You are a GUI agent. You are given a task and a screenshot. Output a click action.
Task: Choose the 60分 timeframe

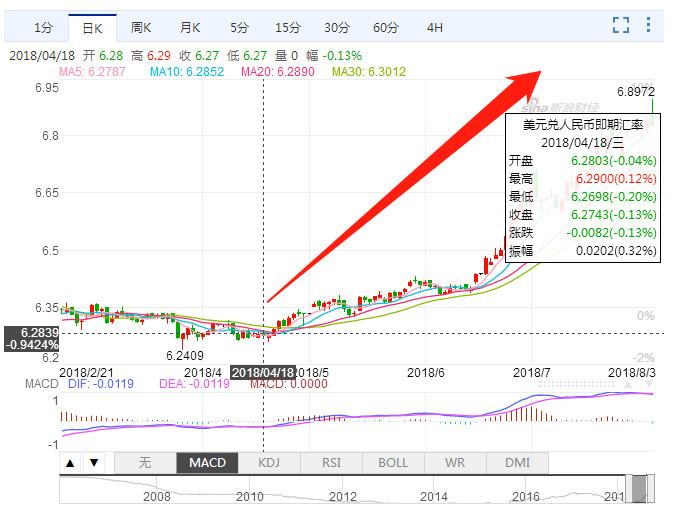(385, 28)
